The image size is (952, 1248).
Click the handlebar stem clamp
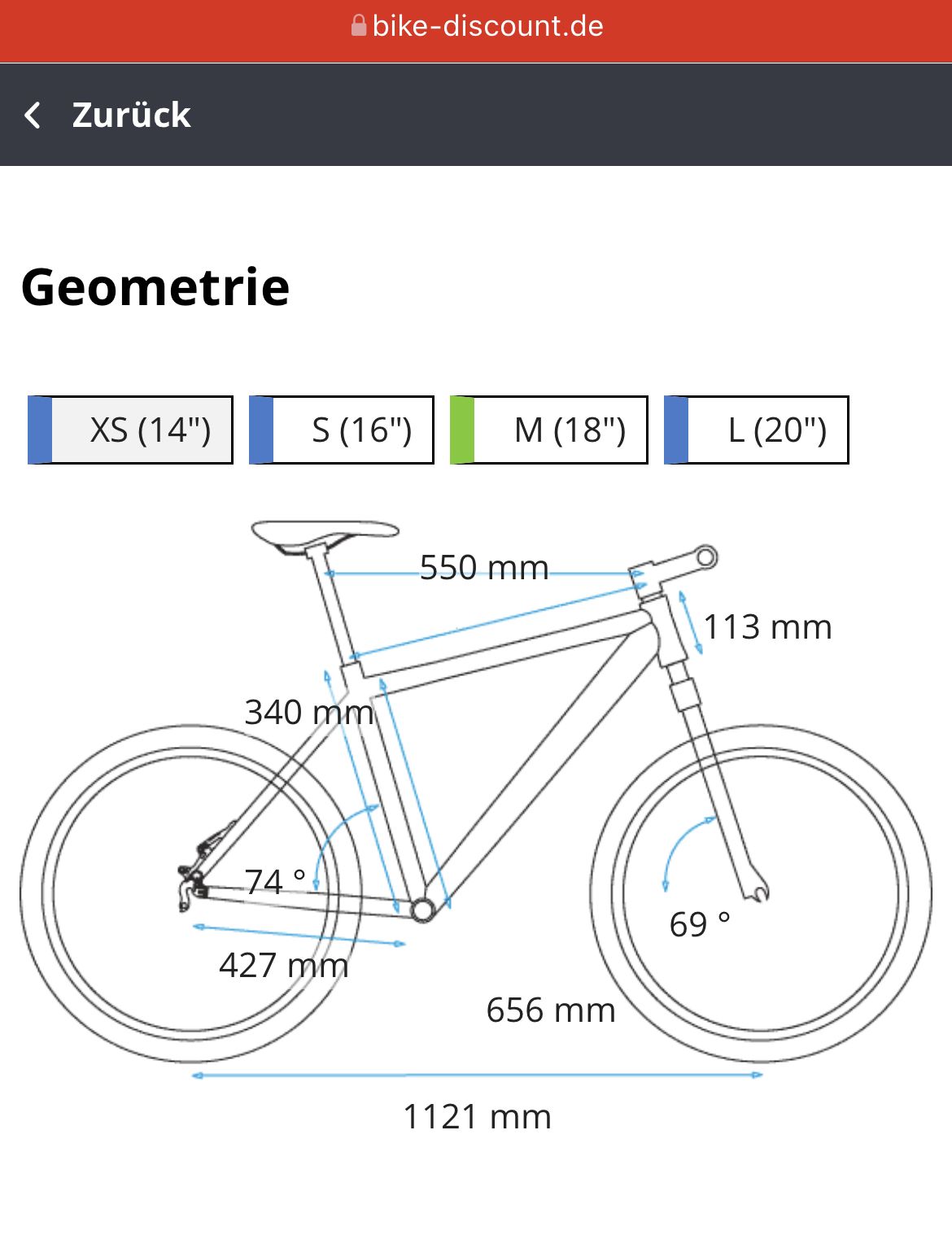click(x=705, y=558)
